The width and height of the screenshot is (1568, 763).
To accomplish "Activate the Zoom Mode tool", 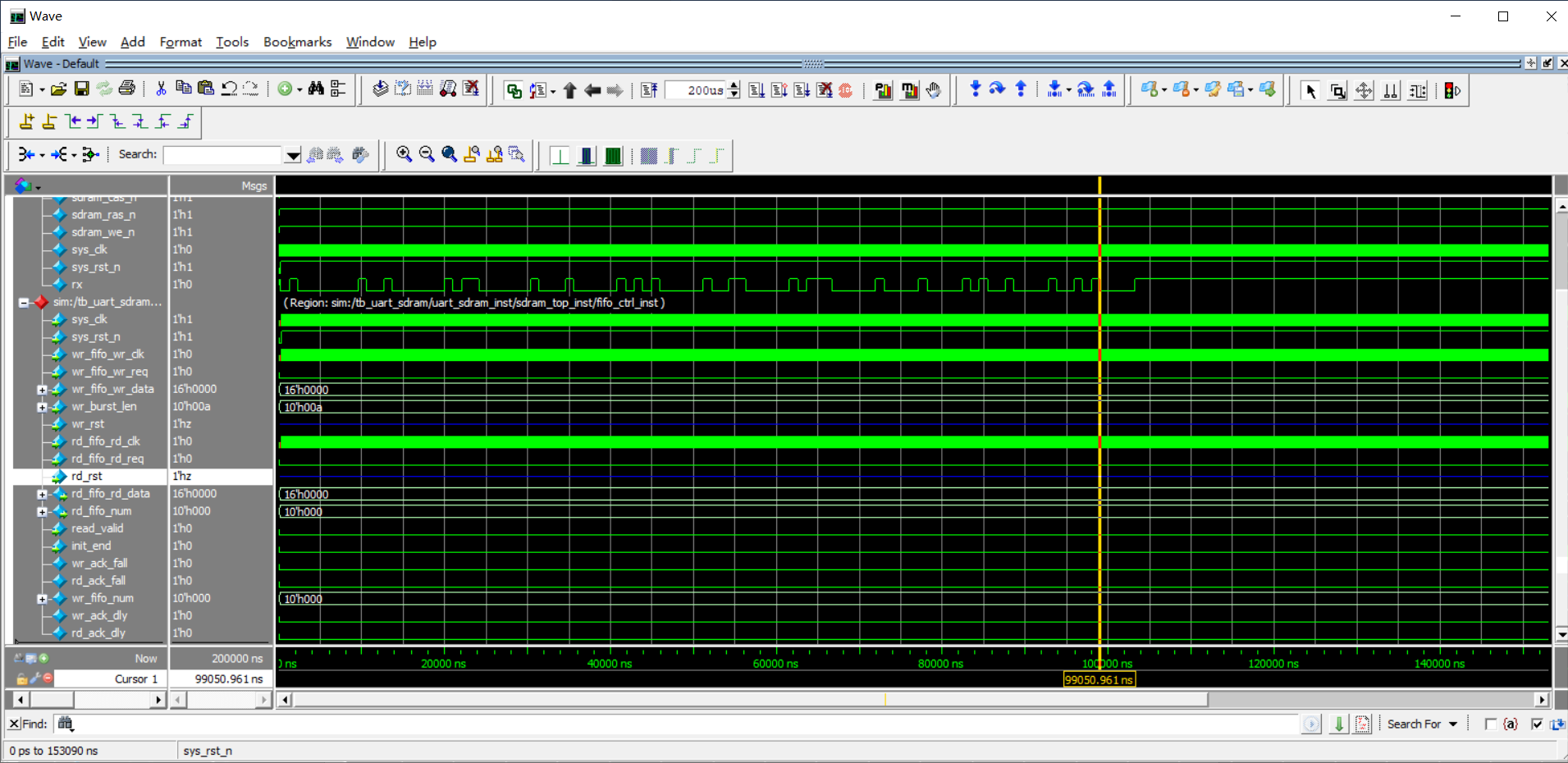I will [x=1337, y=90].
